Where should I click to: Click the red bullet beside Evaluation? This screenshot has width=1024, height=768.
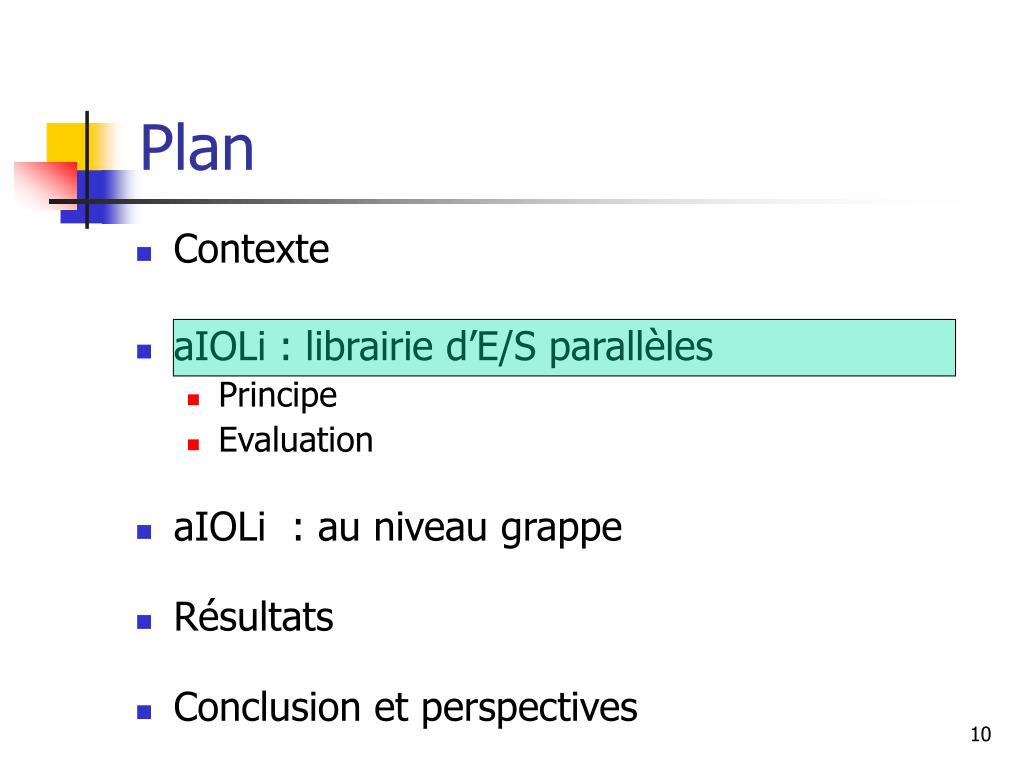tap(193, 445)
